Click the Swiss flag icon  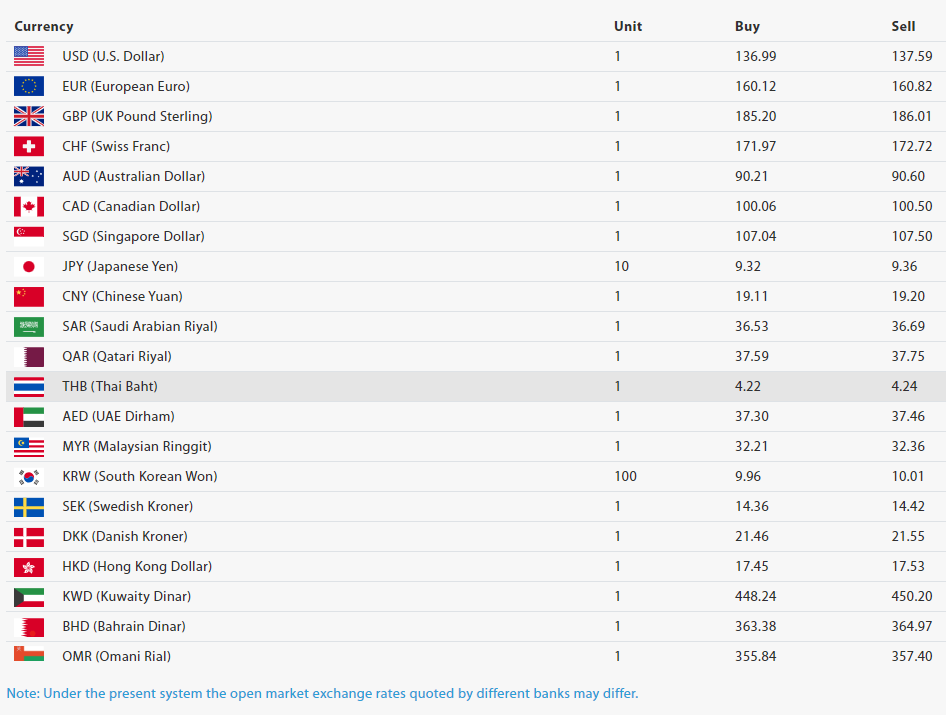coord(29,146)
